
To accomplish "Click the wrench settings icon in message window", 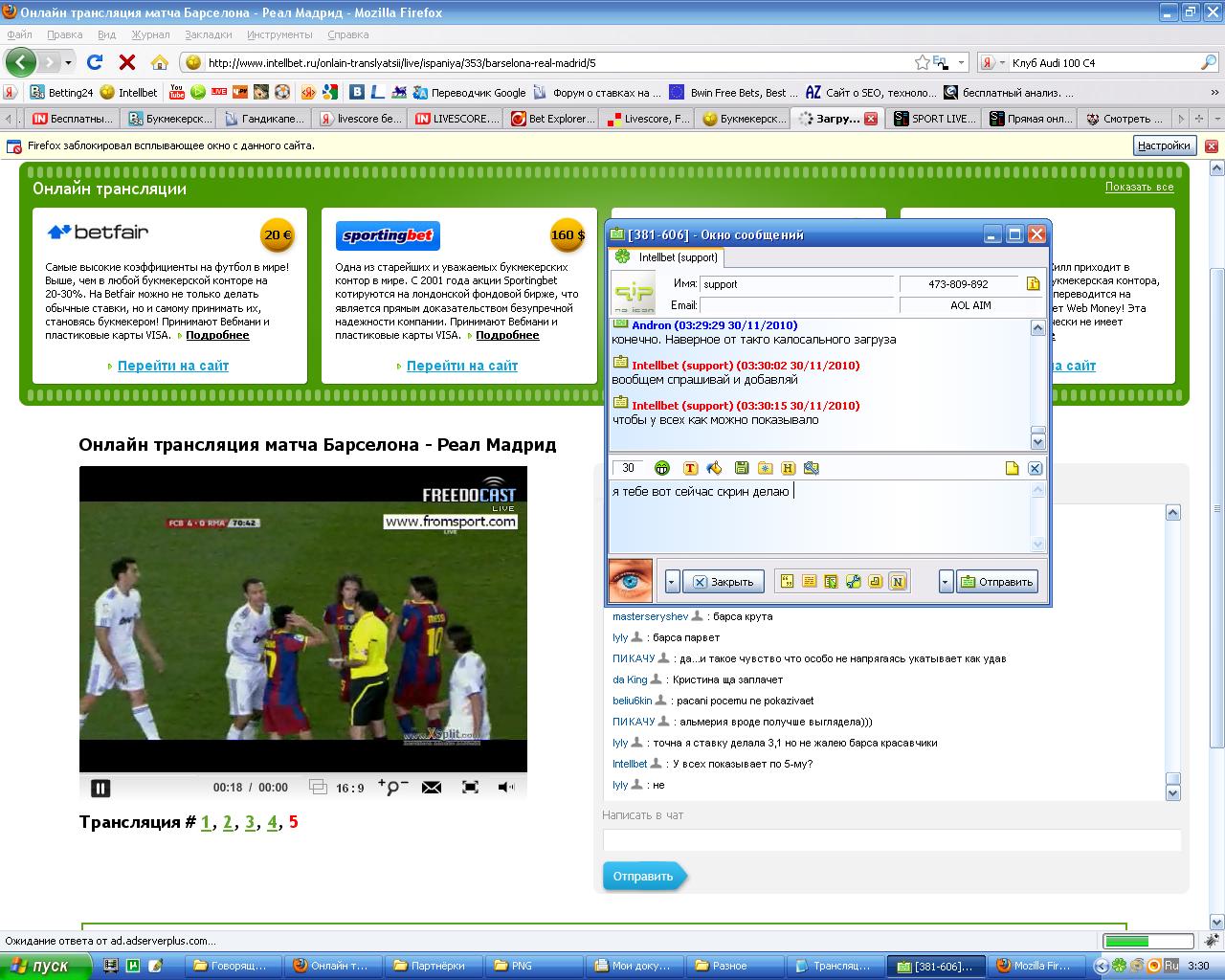I will (853, 581).
